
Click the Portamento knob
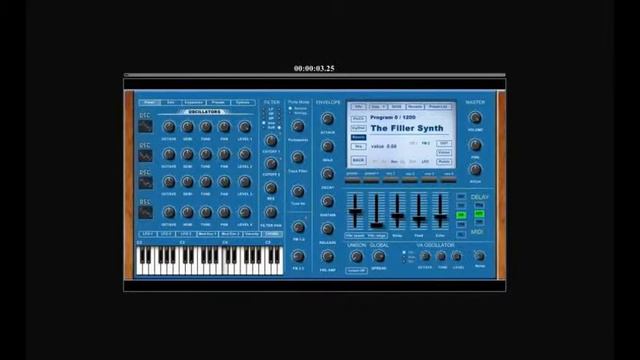[298, 126]
